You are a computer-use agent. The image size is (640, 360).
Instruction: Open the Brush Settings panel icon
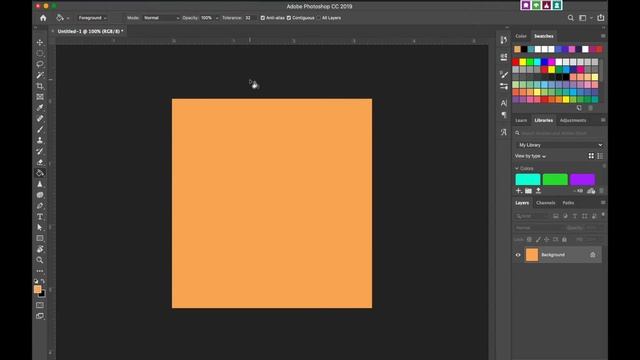(x=504, y=86)
